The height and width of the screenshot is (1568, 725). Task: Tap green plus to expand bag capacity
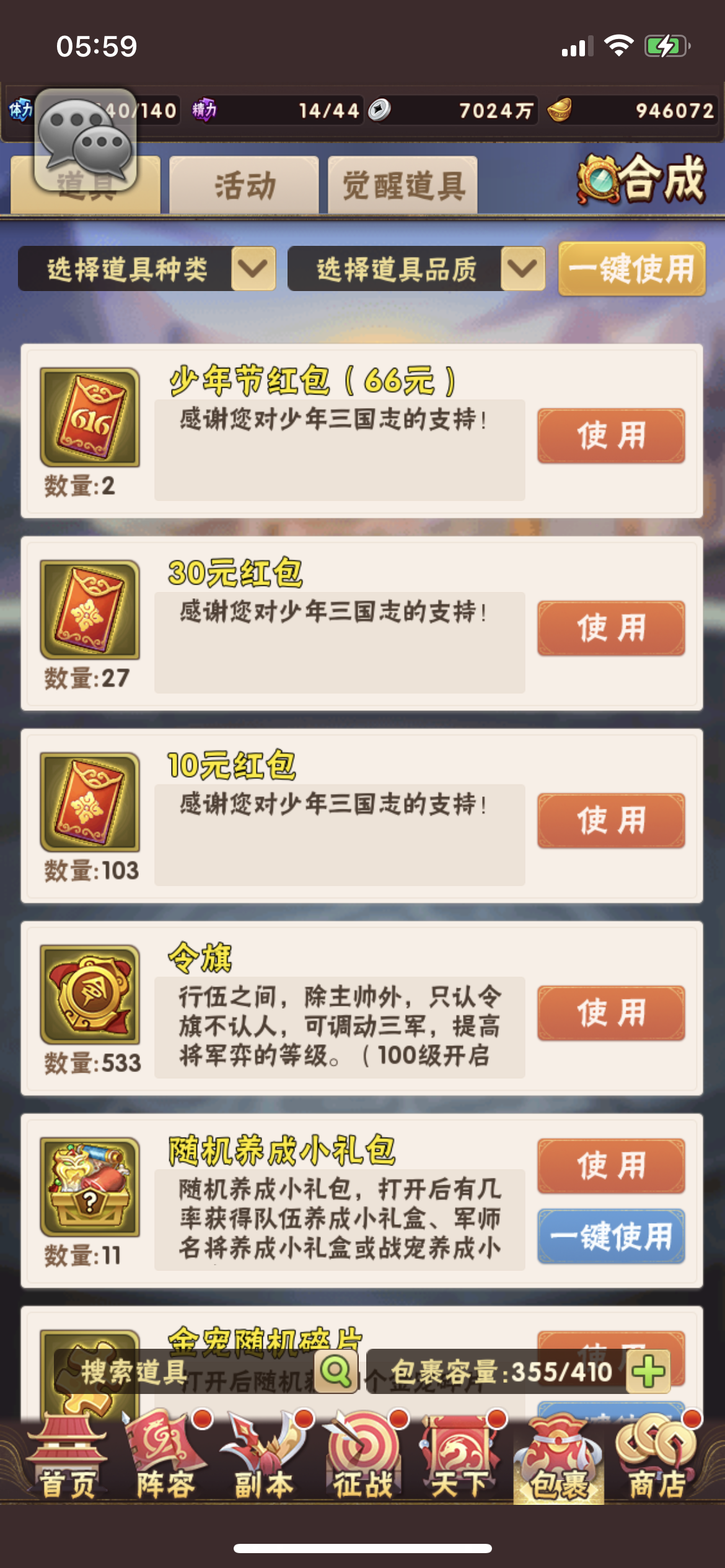pyautogui.click(x=649, y=1372)
